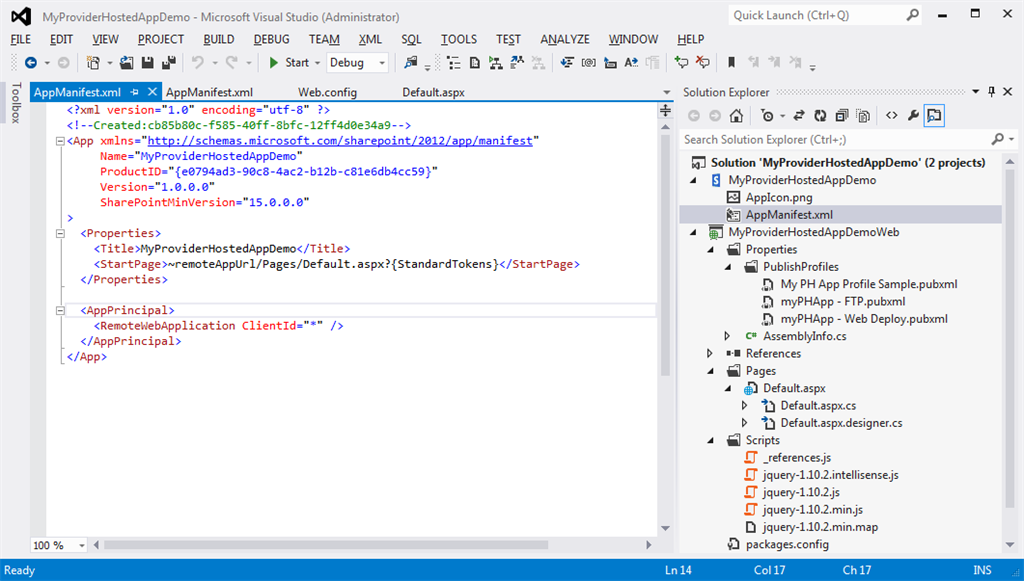1024x581 pixels.
Task: Click the SharePoint manifest schema URL link
Action: coord(342,141)
